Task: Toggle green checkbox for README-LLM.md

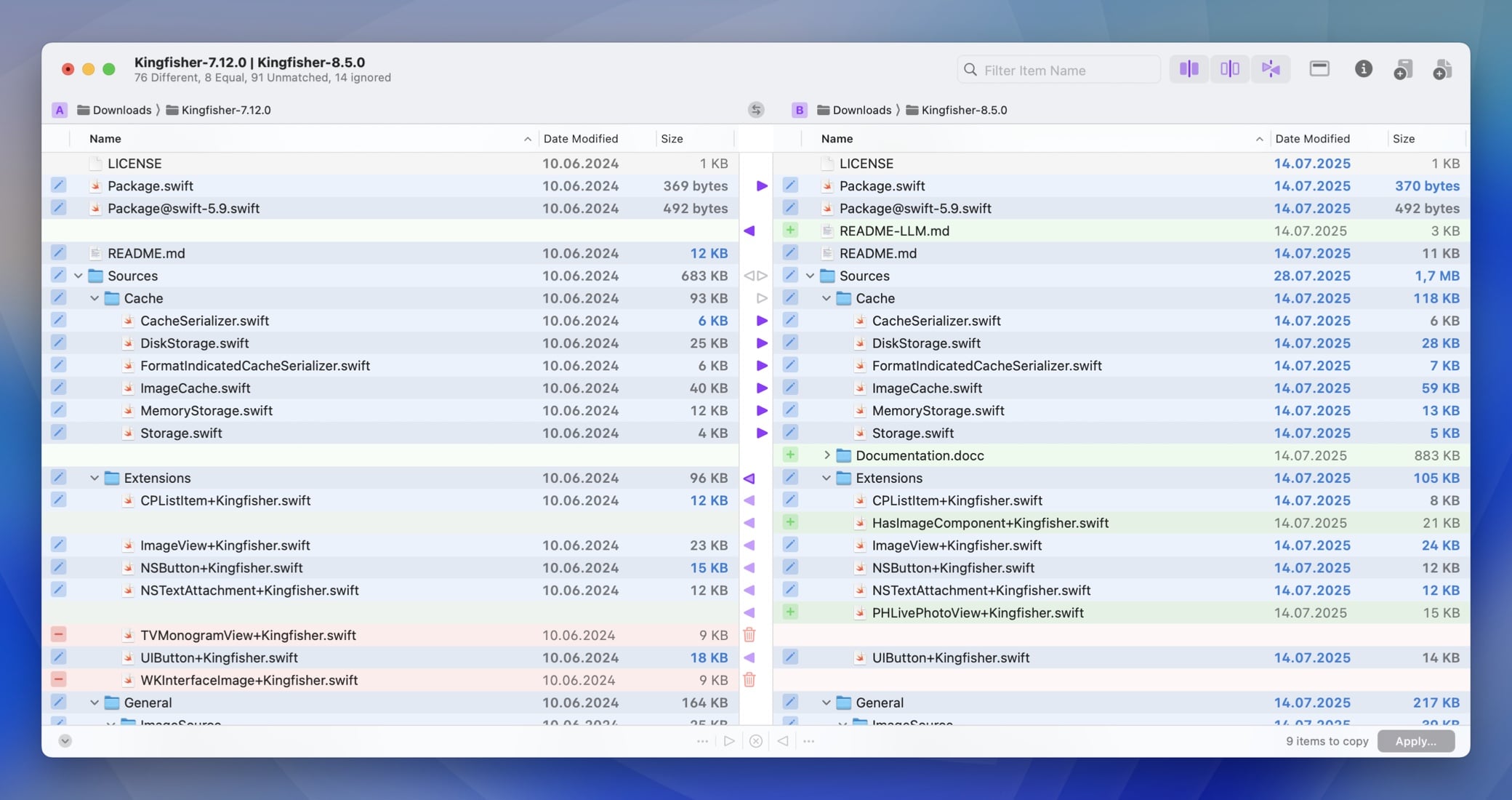Action: tap(790, 231)
